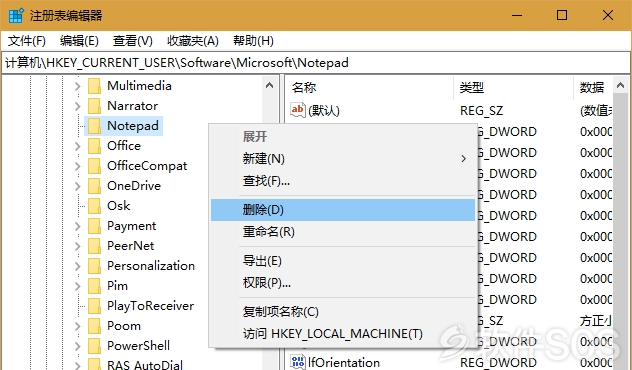This screenshot has height=370, width=632.
Task: Expand the Pim tree node
Action: point(78,286)
